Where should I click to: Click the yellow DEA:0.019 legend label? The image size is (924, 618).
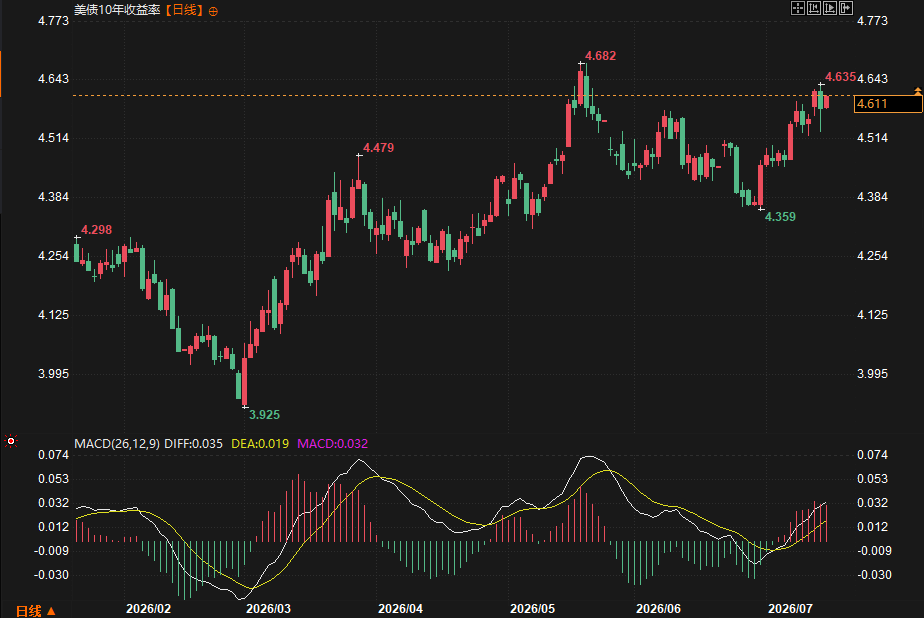(260, 444)
